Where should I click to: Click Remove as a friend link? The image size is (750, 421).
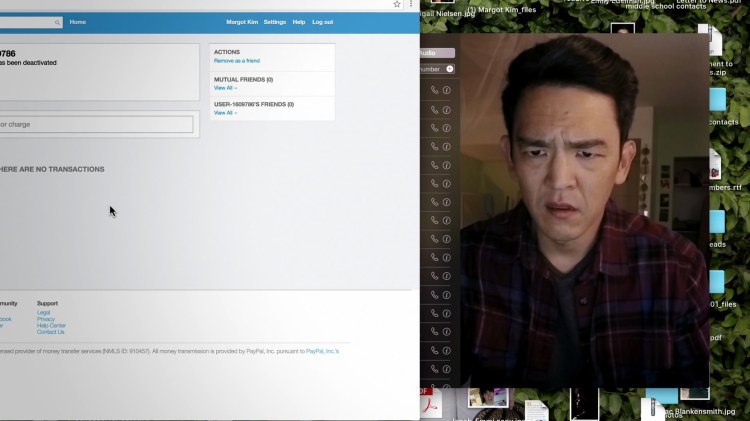pos(237,61)
